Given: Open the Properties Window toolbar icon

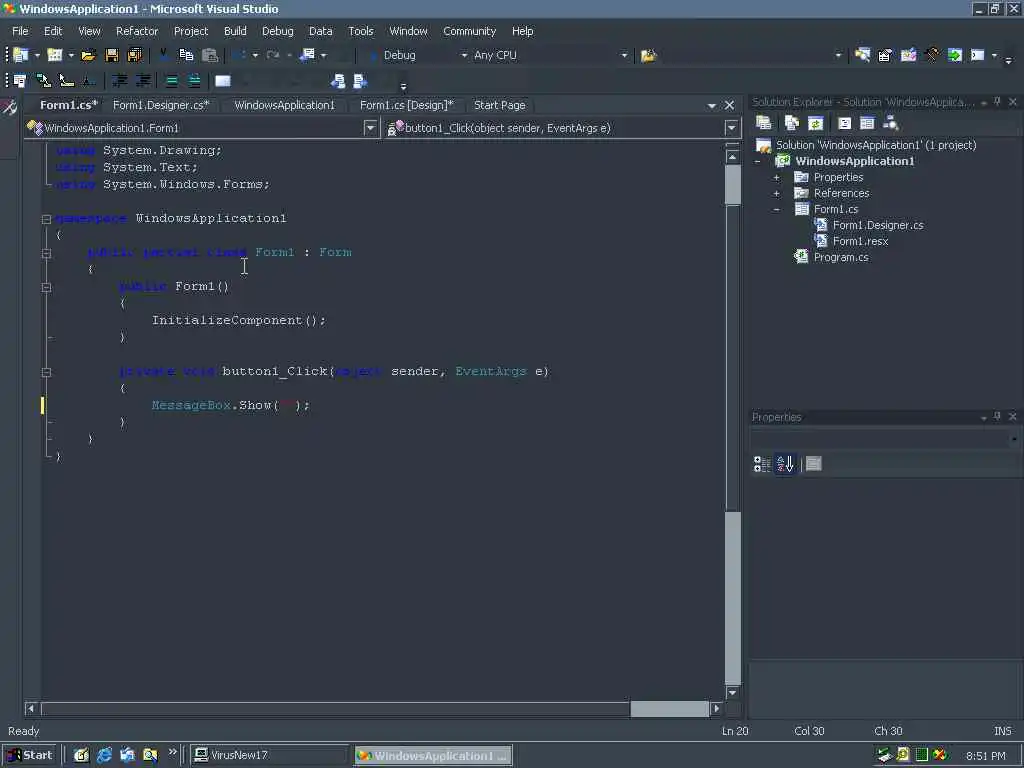Looking at the screenshot, I should click(x=885, y=56).
